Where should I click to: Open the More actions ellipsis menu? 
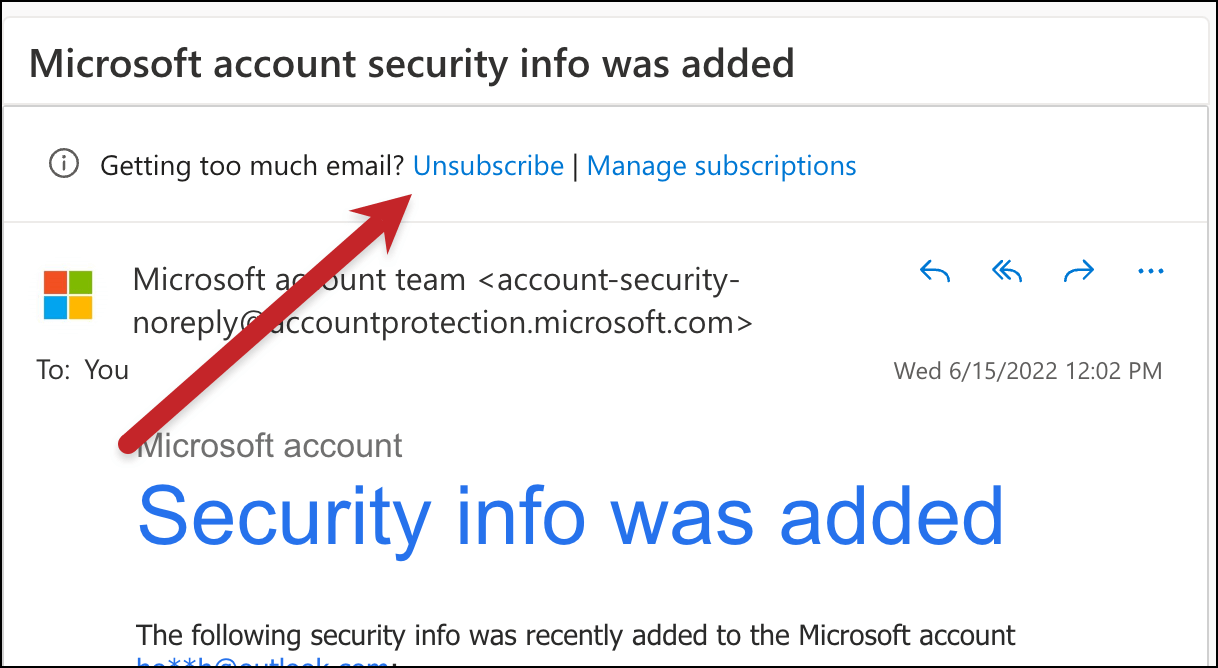coord(1151,271)
